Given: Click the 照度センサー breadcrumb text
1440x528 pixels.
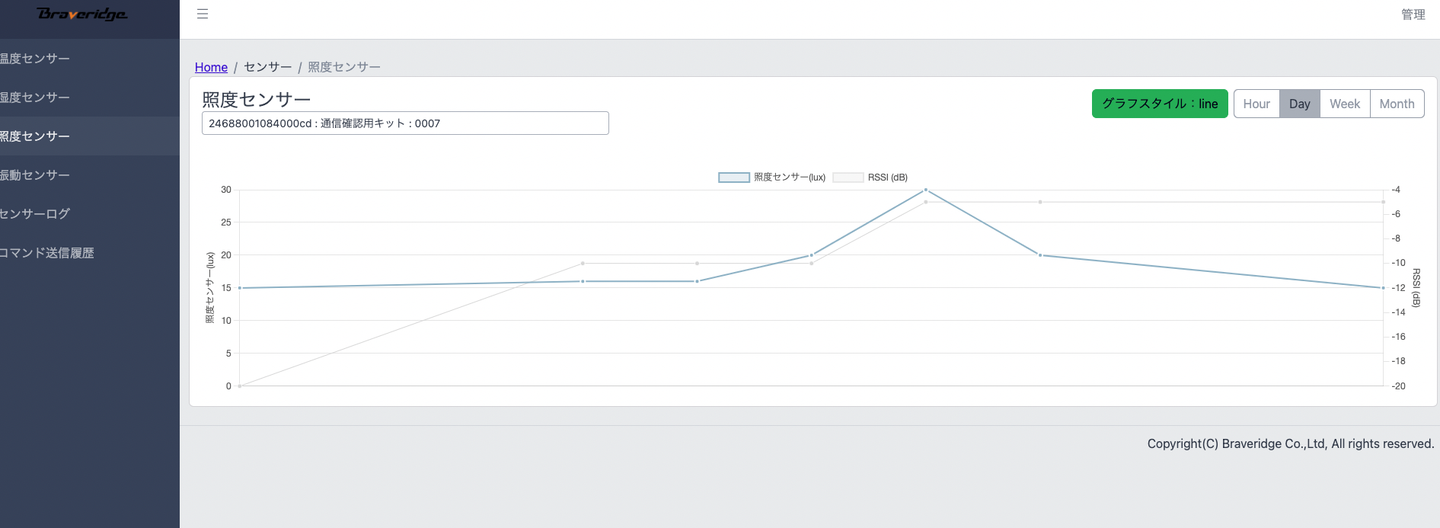Looking at the screenshot, I should point(344,67).
